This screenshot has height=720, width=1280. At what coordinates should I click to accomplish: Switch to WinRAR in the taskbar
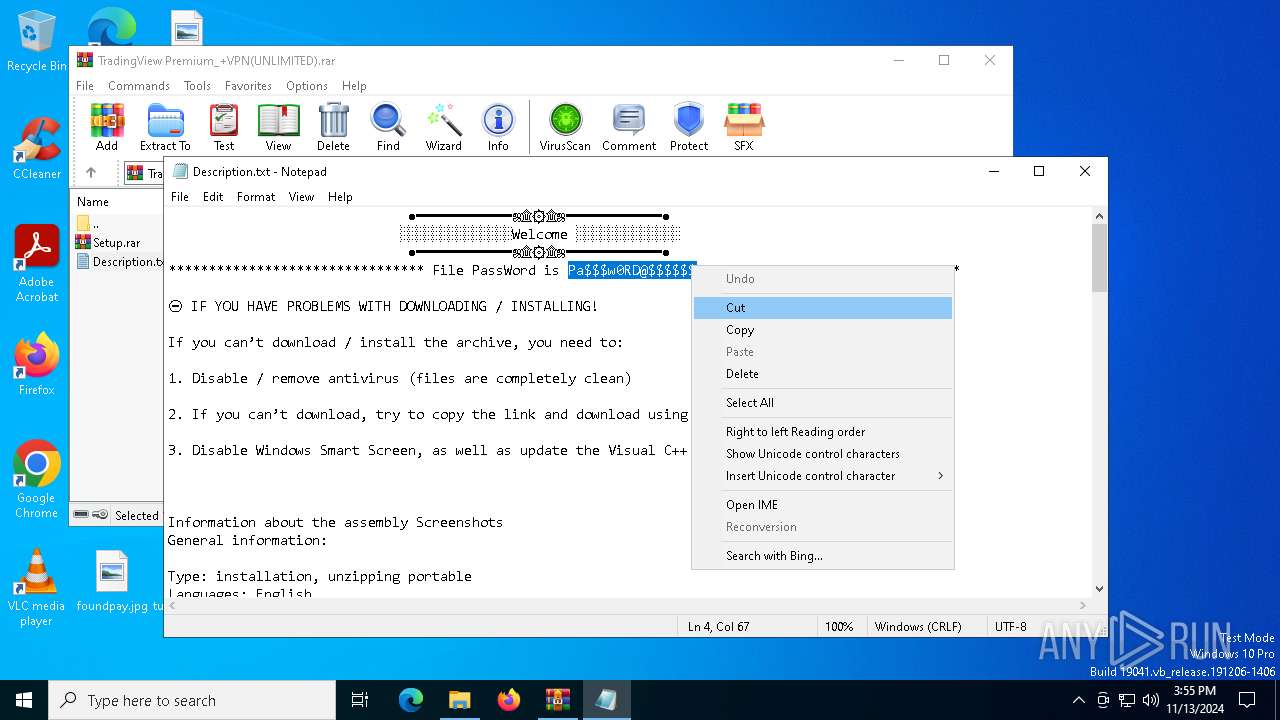[x=557, y=700]
